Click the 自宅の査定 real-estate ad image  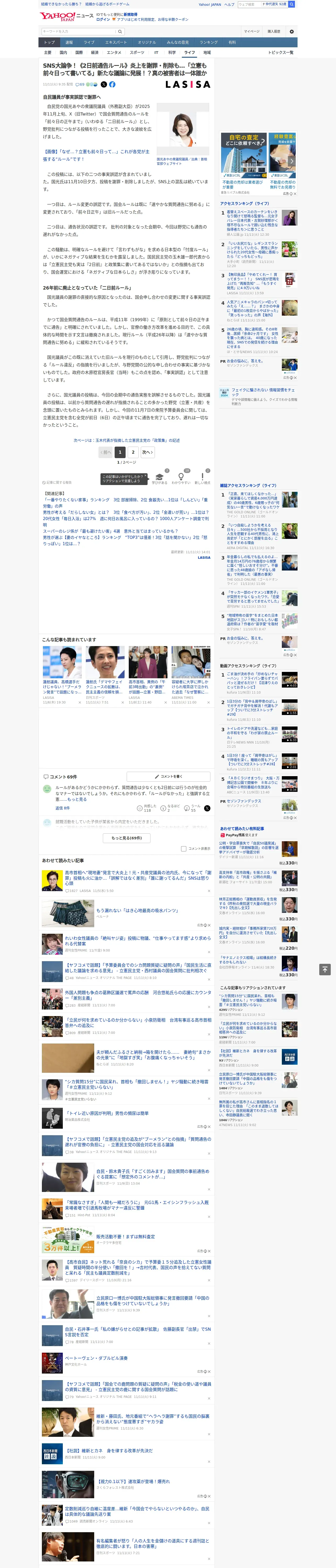[243, 156]
